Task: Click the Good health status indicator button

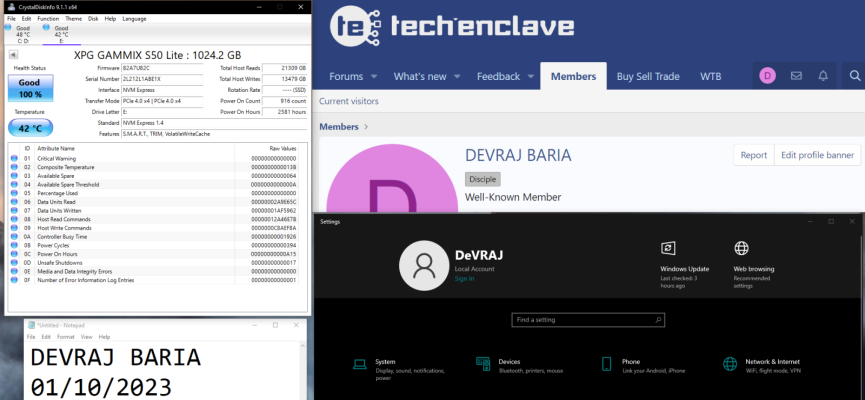Action: [30, 88]
